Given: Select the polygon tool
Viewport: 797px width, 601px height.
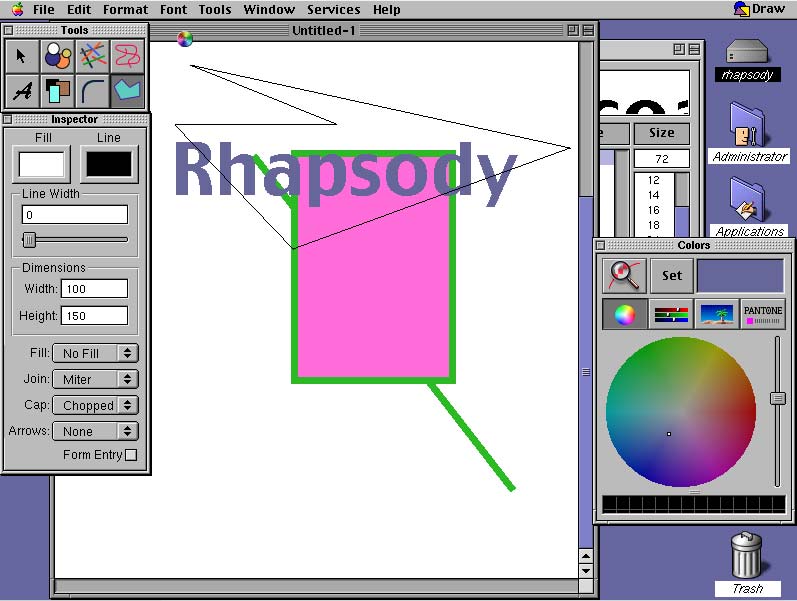Looking at the screenshot, I should coord(128,91).
